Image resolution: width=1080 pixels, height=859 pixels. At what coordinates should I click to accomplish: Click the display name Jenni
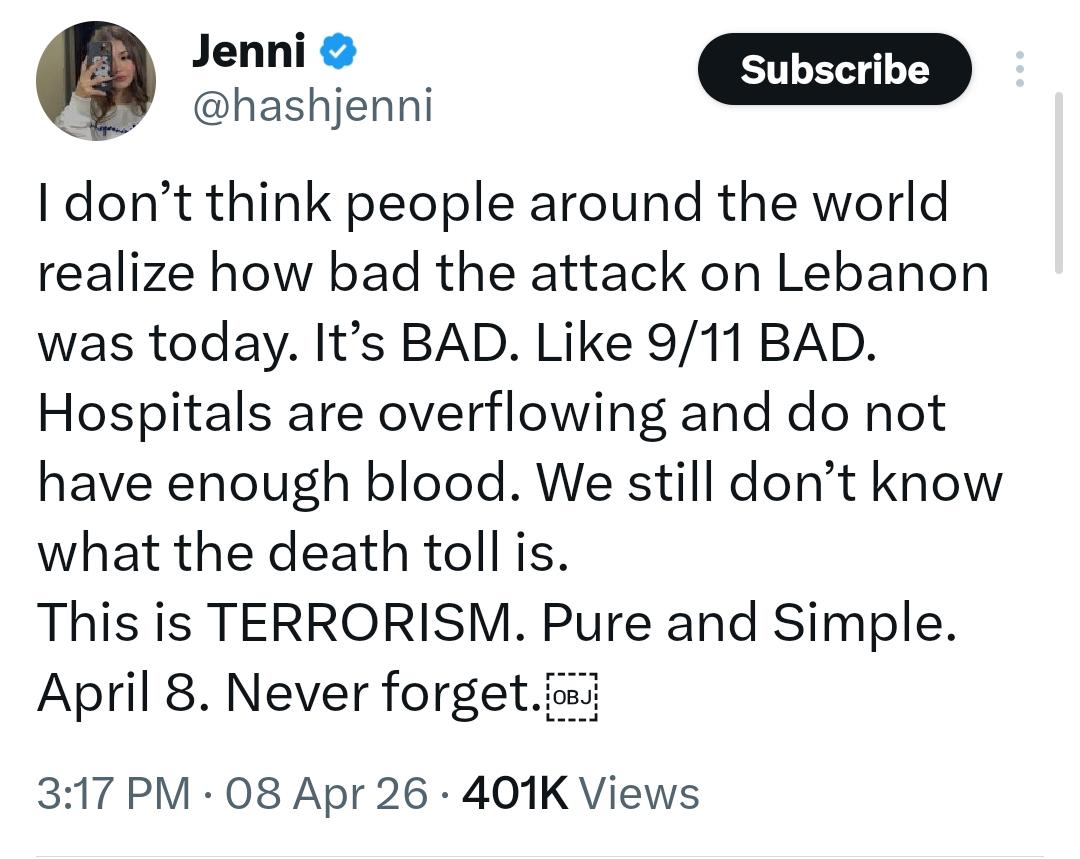tap(249, 52)
